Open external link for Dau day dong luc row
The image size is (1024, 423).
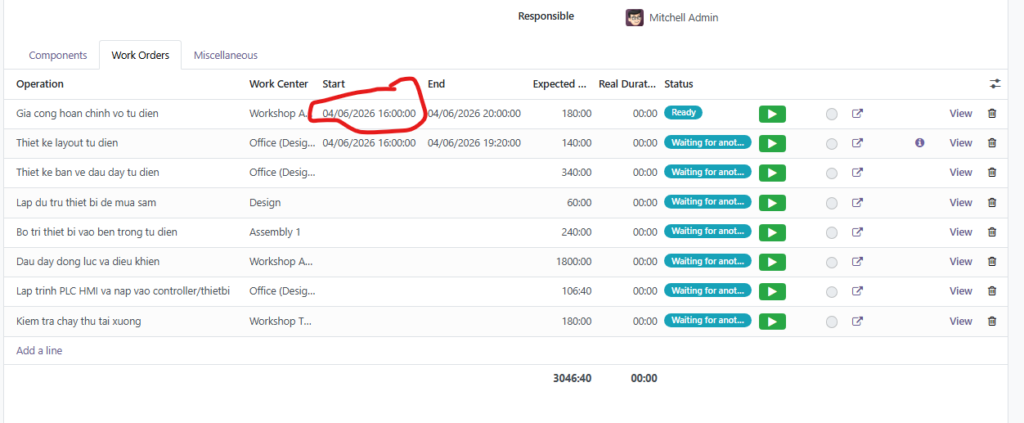click(857, 262)
